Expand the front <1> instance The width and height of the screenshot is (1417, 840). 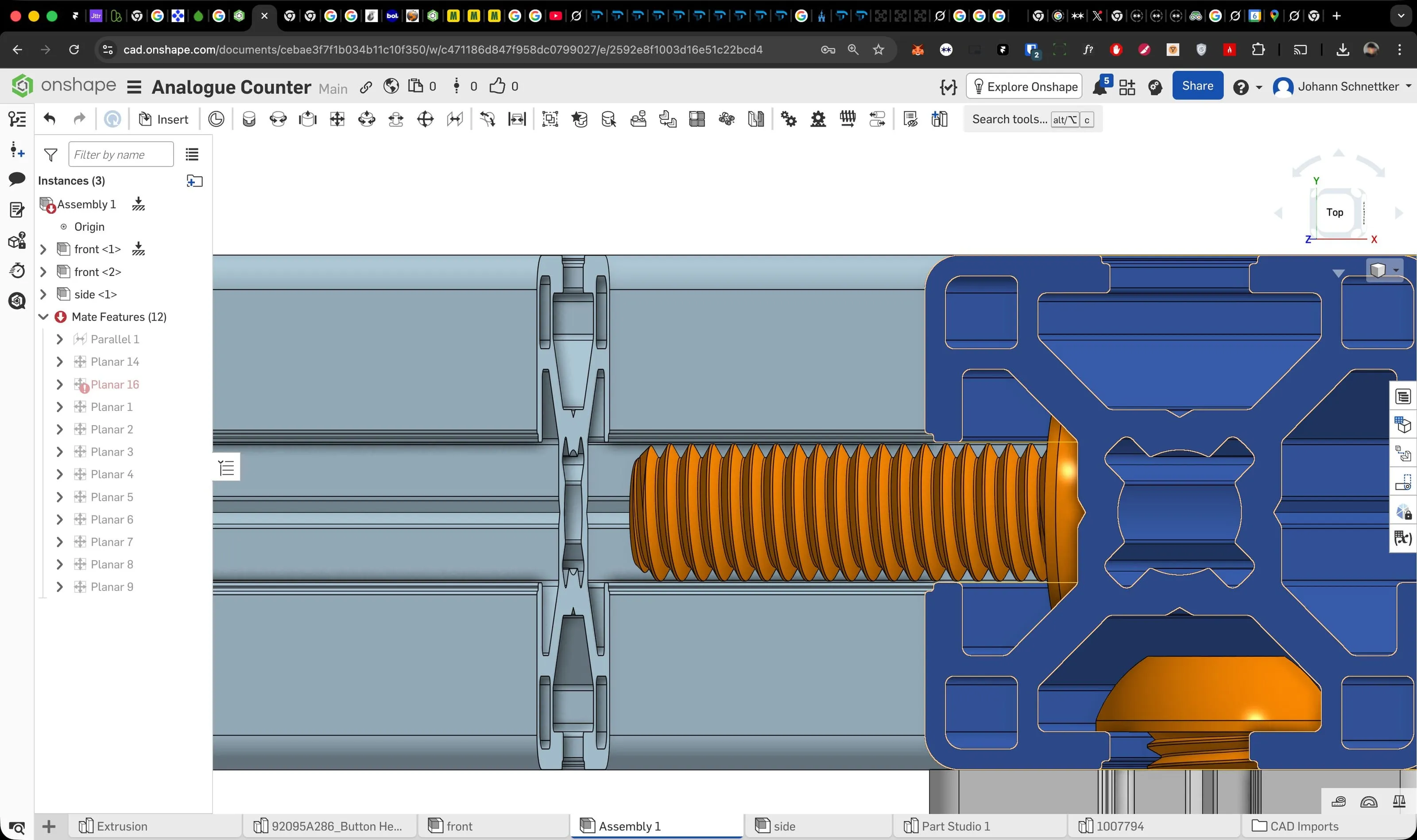tap(43, 249)
